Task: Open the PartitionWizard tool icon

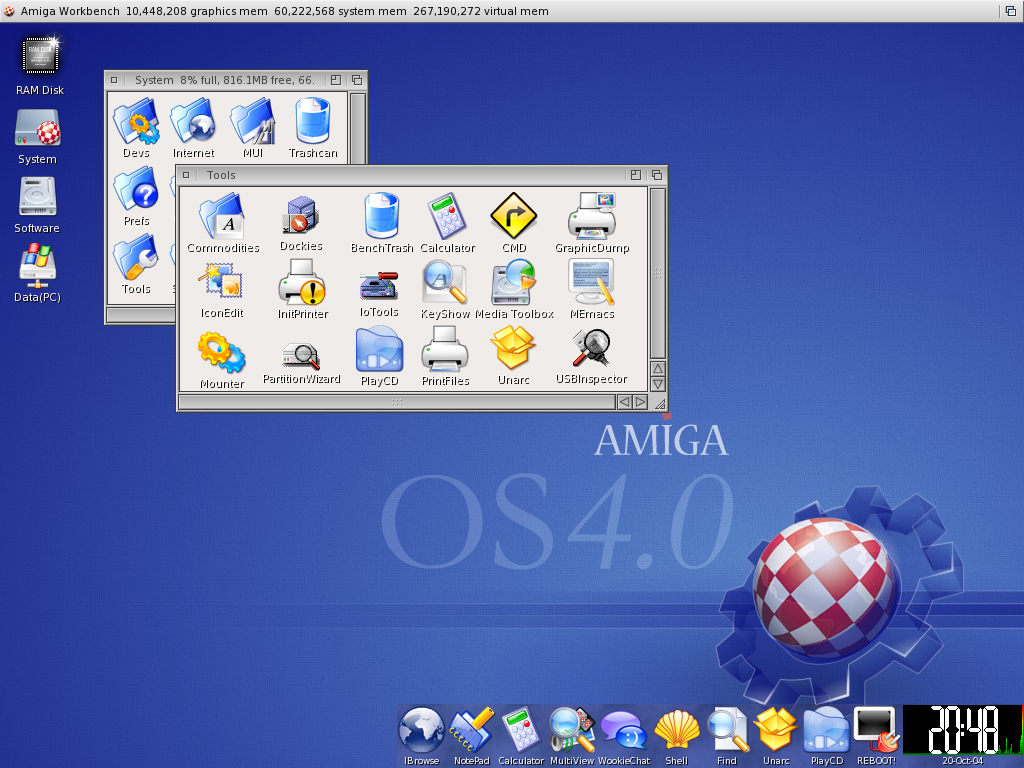Action: pyautogui.click(x=301, y=355)
